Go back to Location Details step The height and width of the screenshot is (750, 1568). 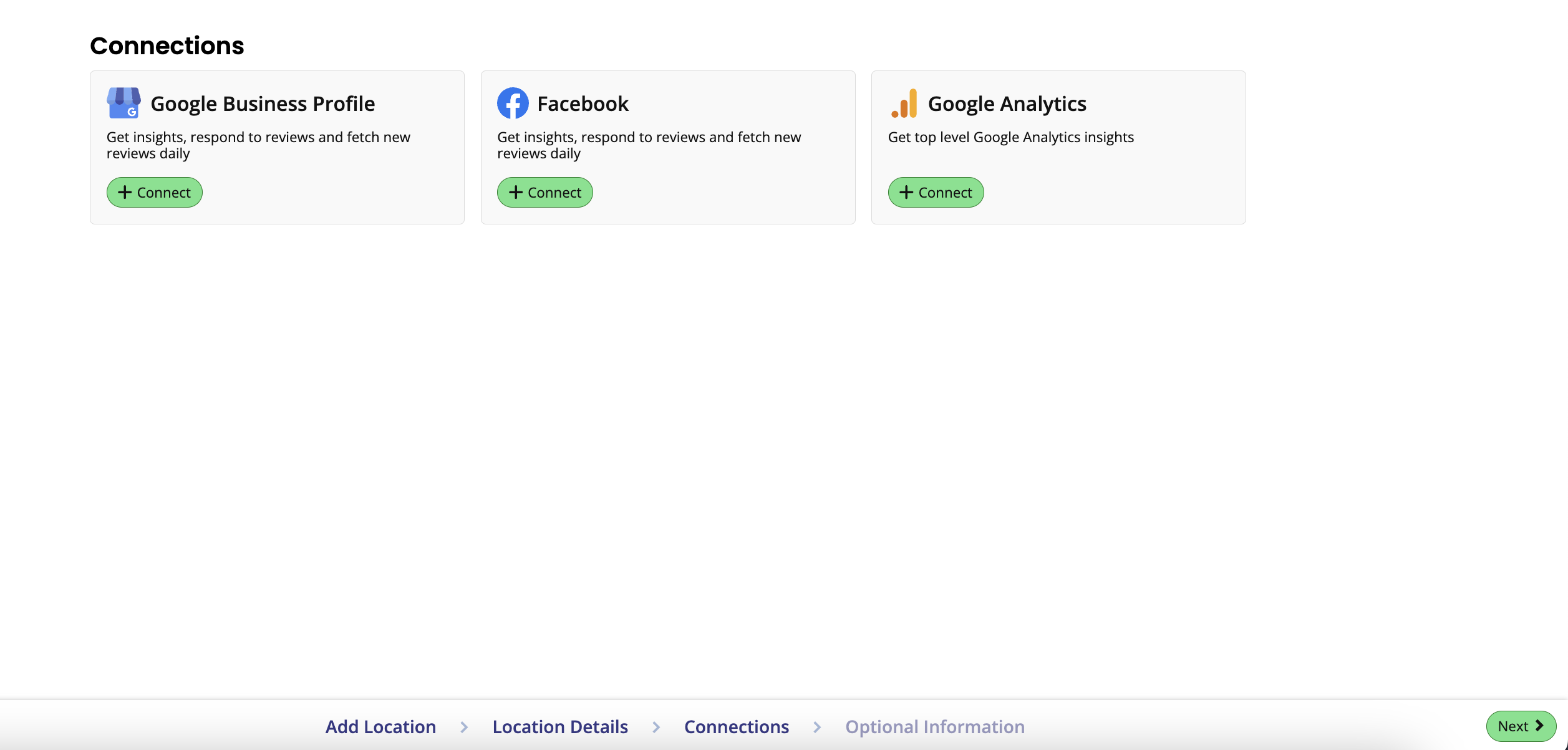coord(560,727)
